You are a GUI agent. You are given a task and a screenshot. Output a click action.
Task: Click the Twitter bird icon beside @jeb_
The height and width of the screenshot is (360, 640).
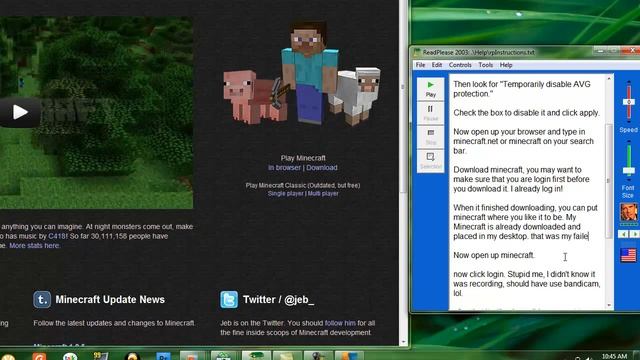pyautogui.click(x=229, y=299)
